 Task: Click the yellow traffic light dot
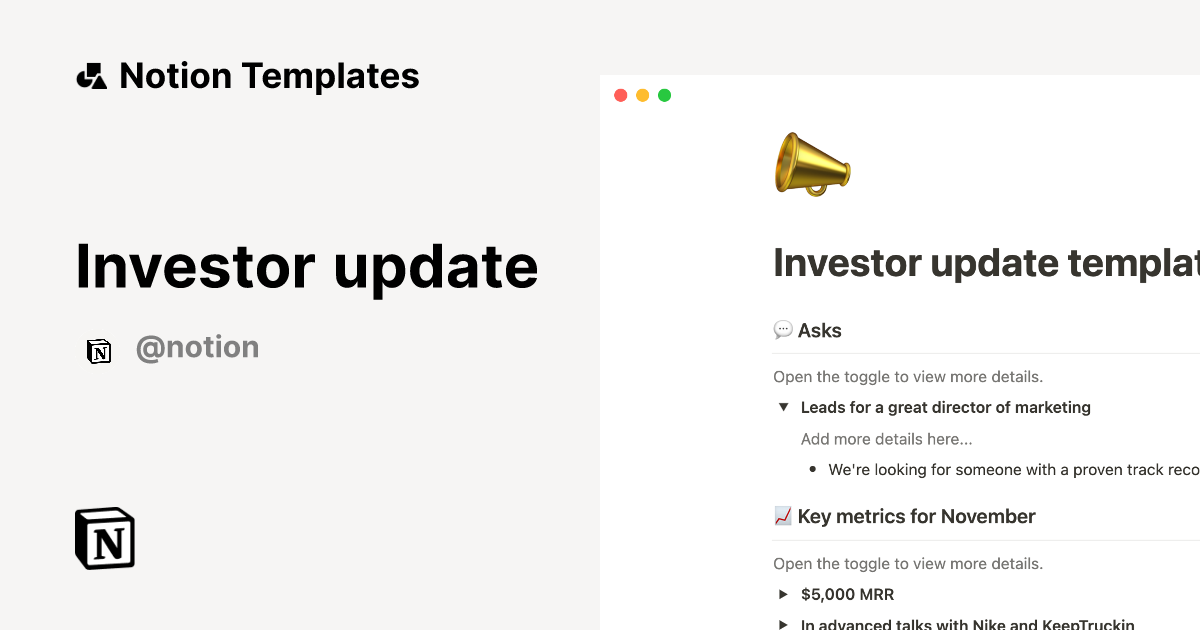click(x=642, y=95)
